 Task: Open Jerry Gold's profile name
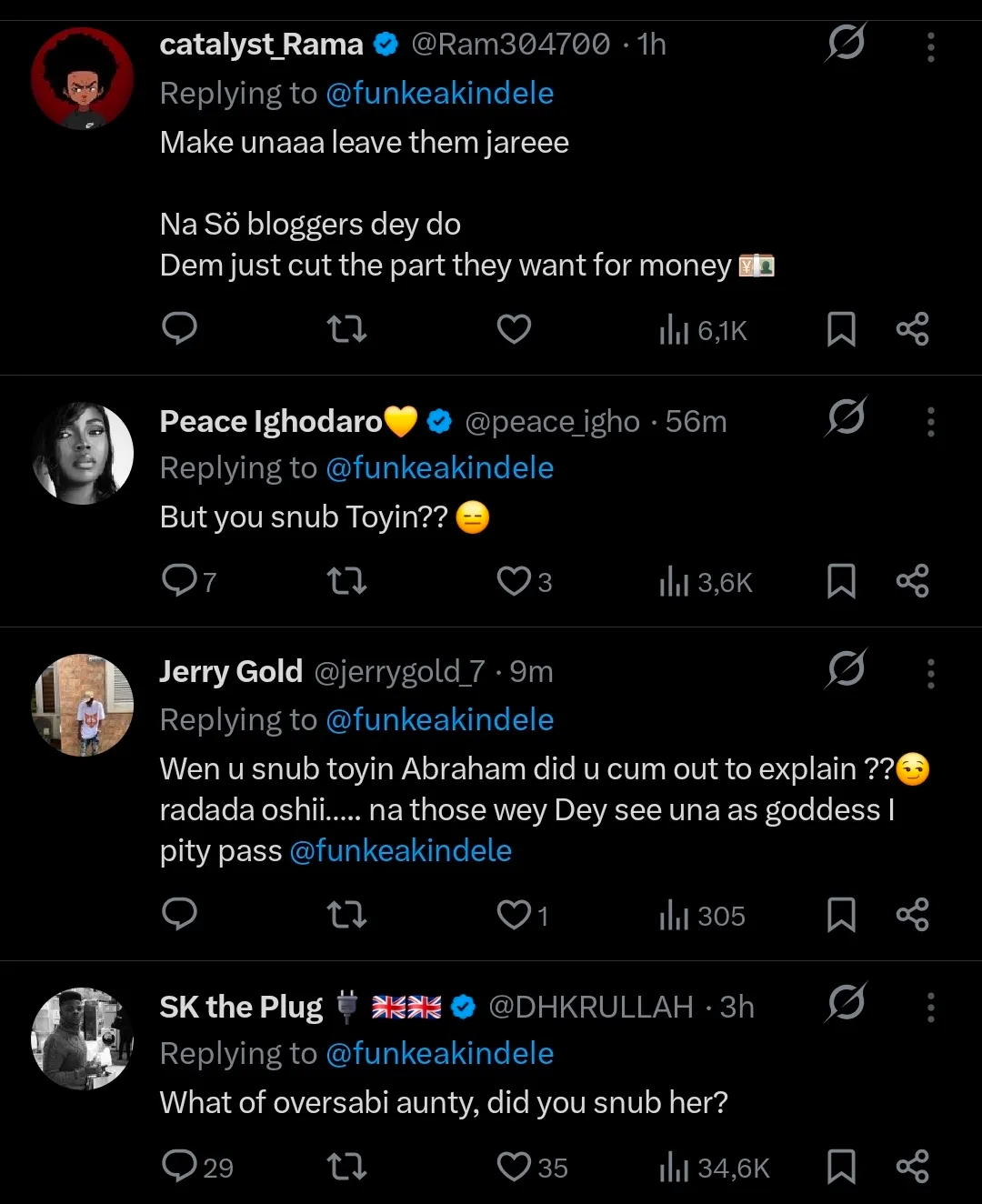(231, 671)
